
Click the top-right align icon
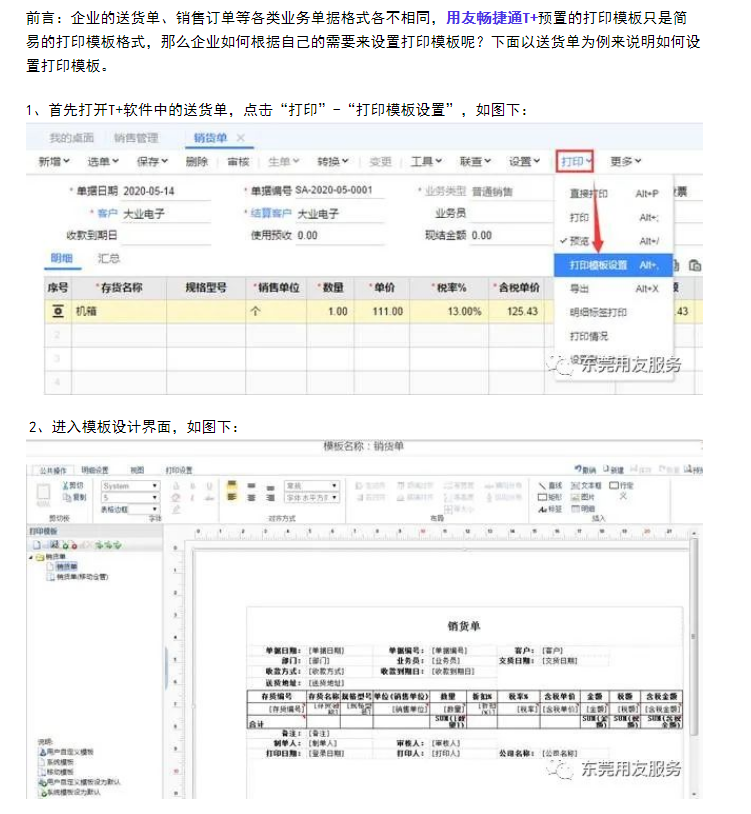[270, 487]
